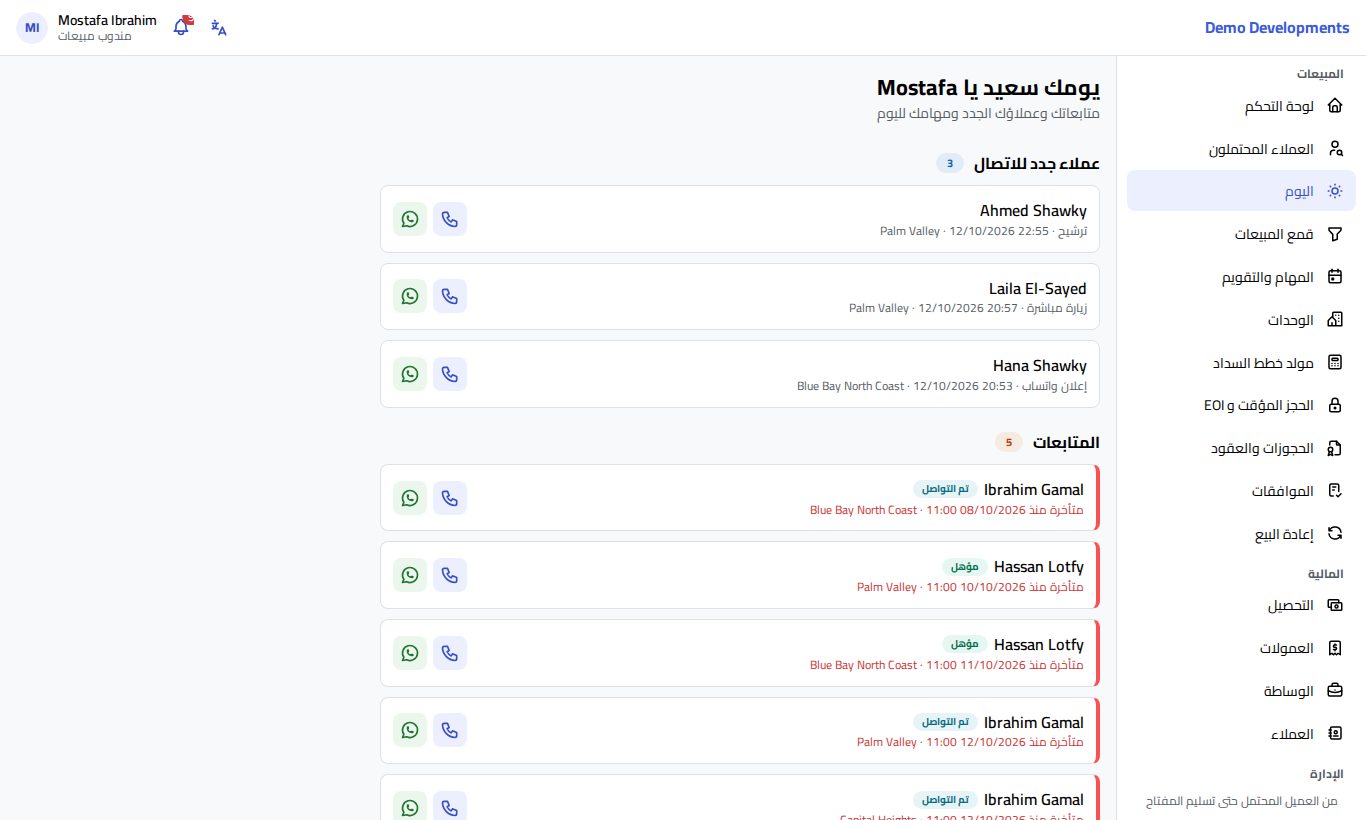Click the Demo Developments logo link
The width and height of the screenshot is (1366, 820).
click(x=1277, y=28)
